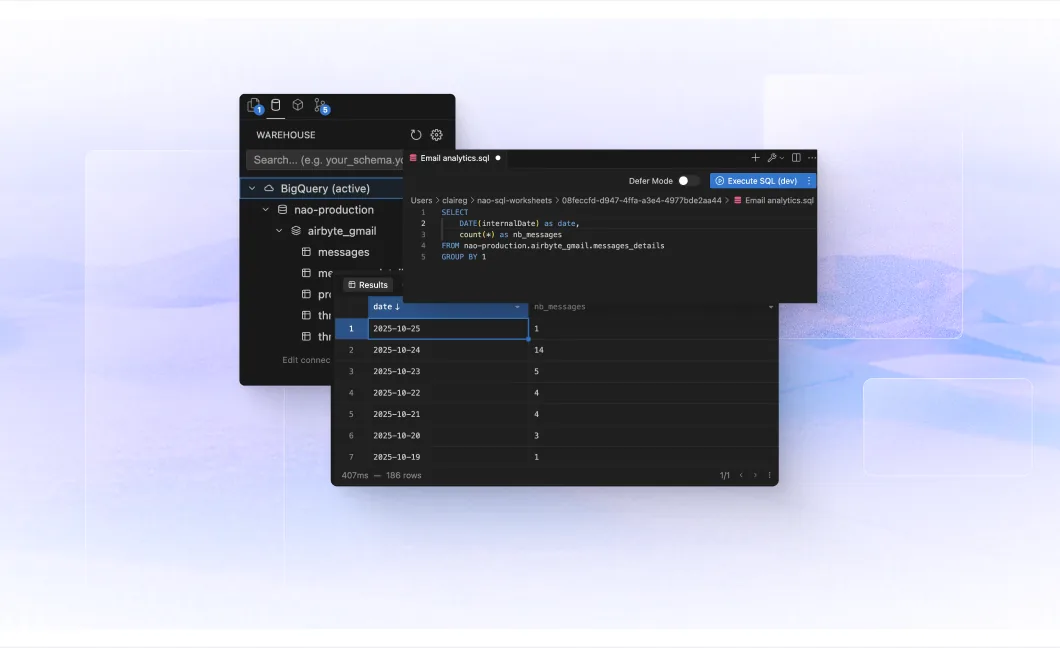Click the table icon next to messages

tap(306, 251)
